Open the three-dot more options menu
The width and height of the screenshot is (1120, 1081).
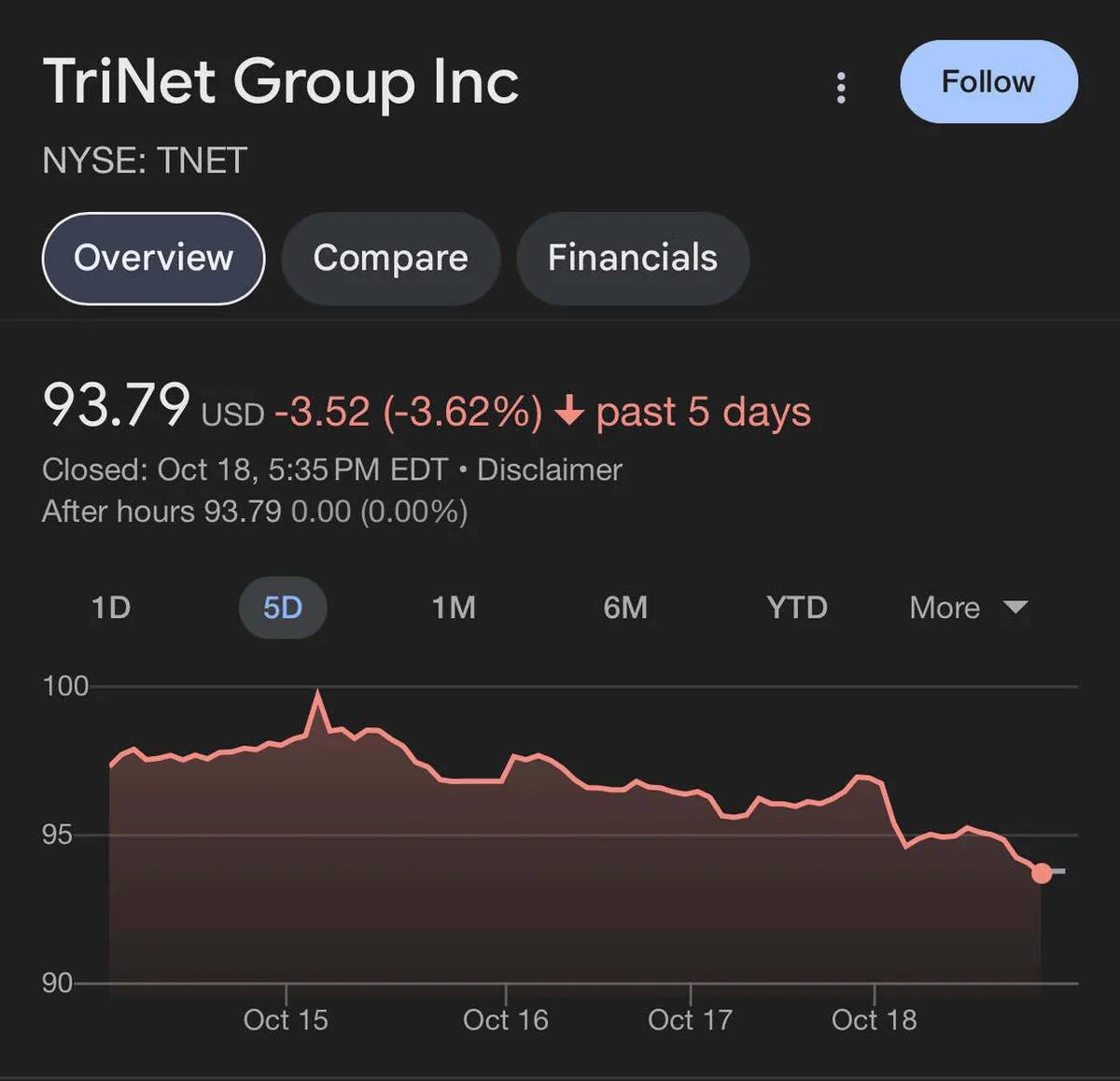841,88
